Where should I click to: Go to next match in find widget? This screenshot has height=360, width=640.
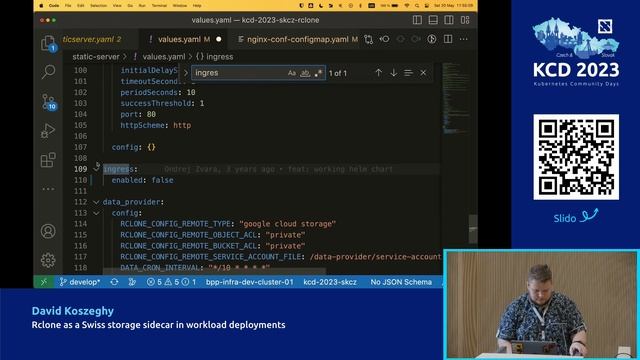(x=393, y=73)
